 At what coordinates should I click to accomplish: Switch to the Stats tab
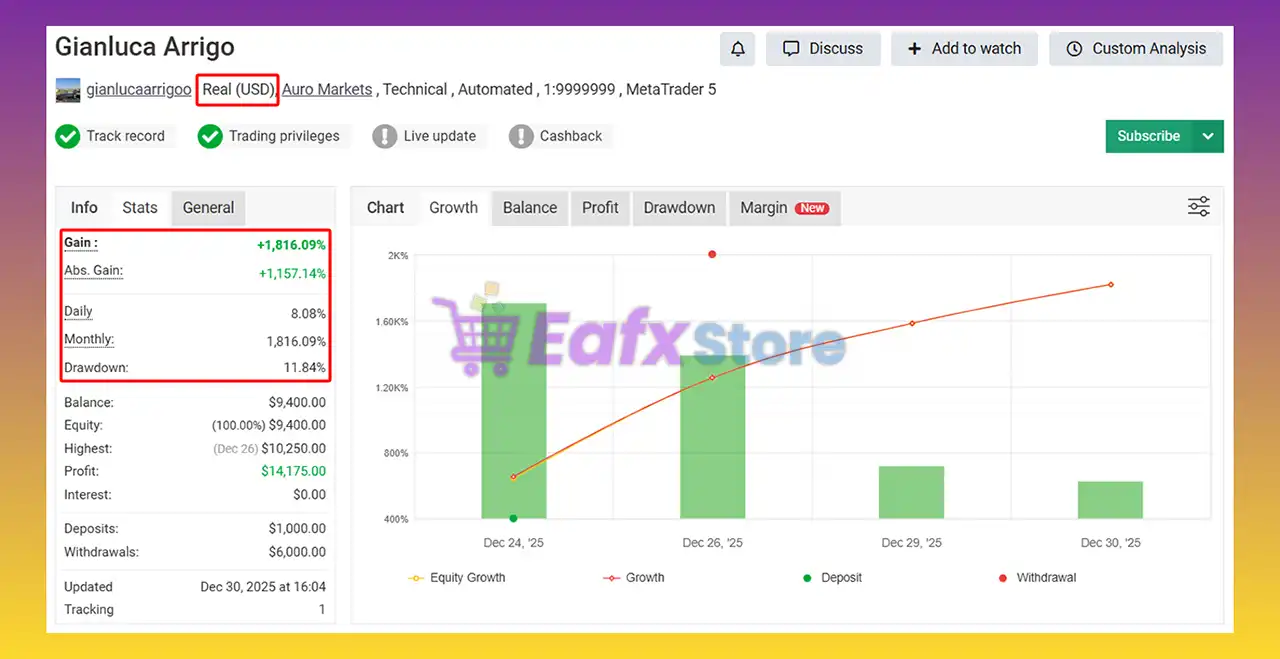tap(140, 208)
